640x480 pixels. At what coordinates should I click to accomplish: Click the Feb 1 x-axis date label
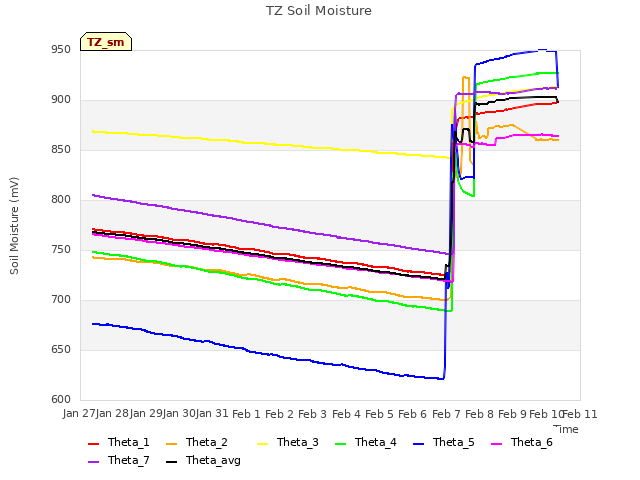[x=247, y=414]
